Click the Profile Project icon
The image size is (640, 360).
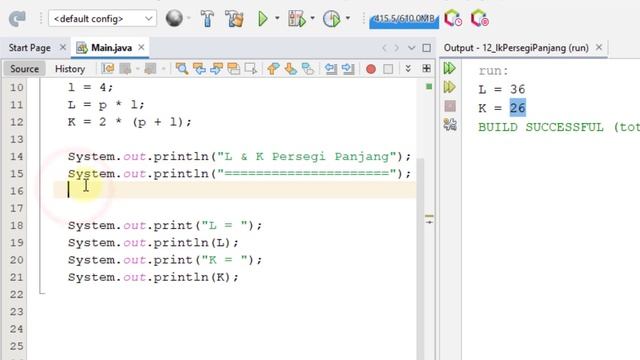pos(331,19)
